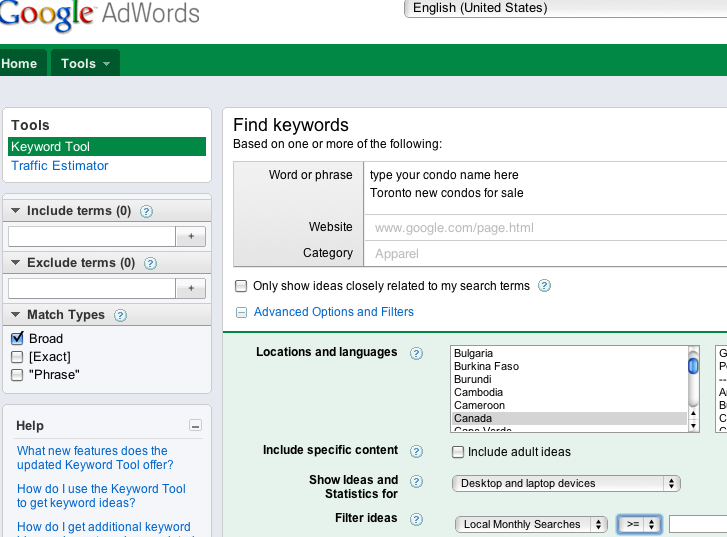Open Desktop and laptop devices dropdown
The width and height of the screenshot is (727, 537).
coord(566,484)
